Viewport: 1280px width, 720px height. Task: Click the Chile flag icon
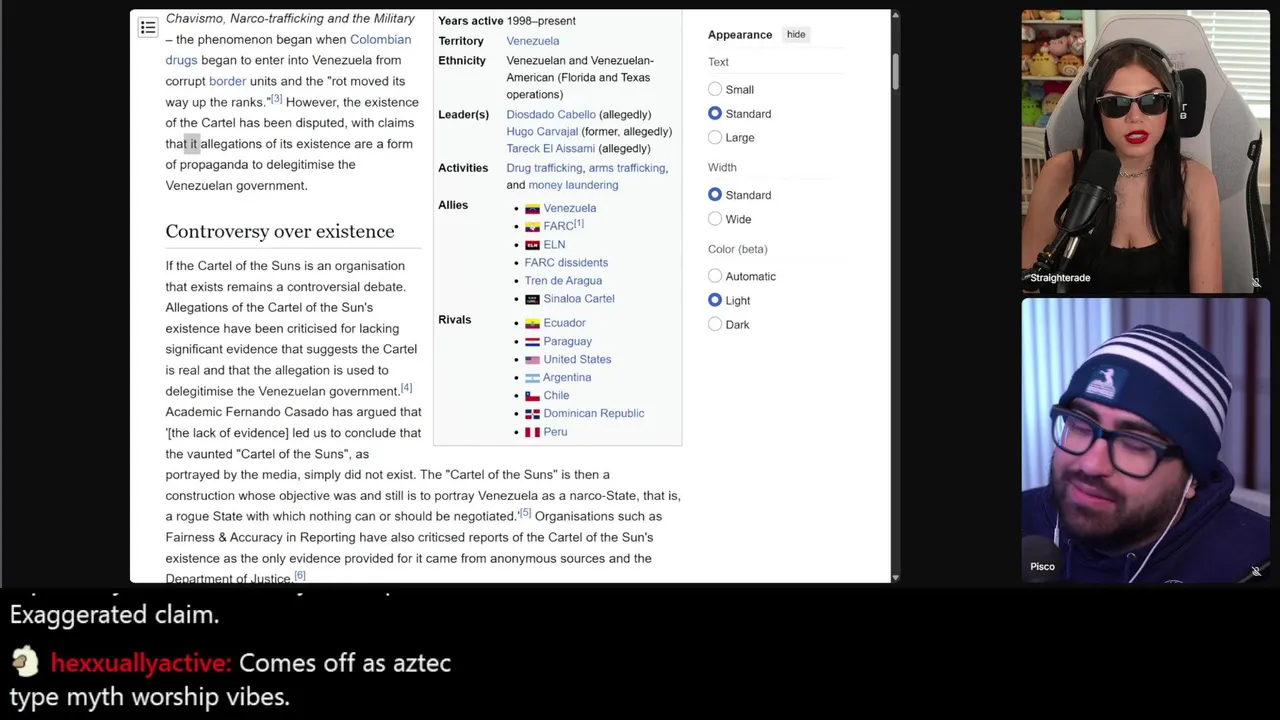[x=532, y=395]
